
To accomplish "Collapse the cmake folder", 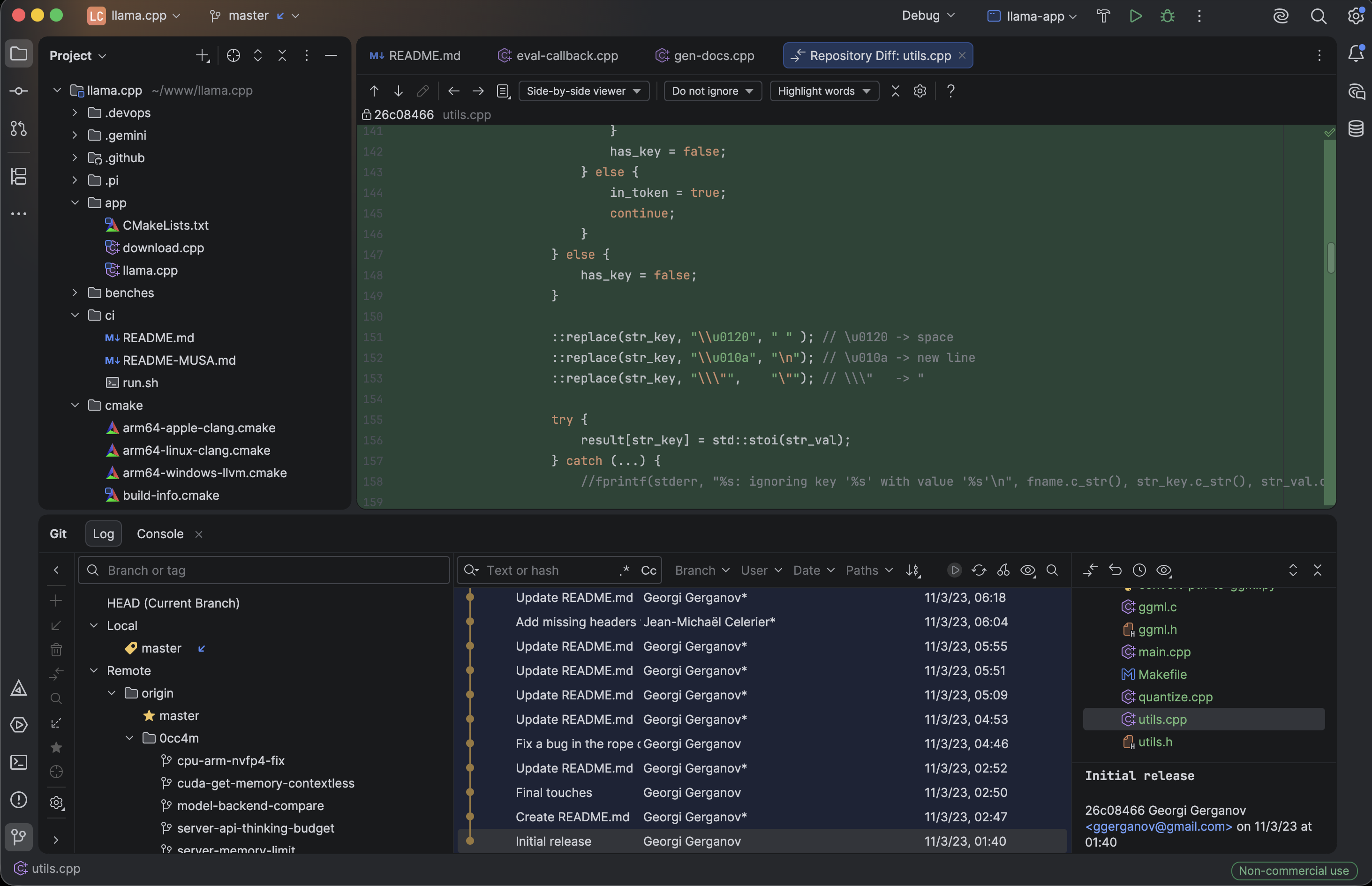I will (x=74, y=405).
